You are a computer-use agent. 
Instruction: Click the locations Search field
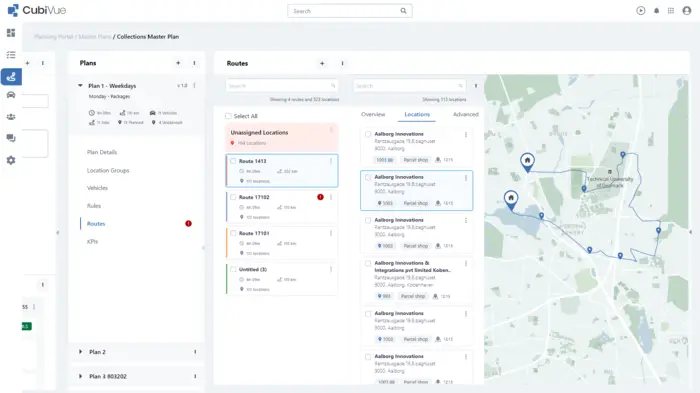[x=409, y=85]
